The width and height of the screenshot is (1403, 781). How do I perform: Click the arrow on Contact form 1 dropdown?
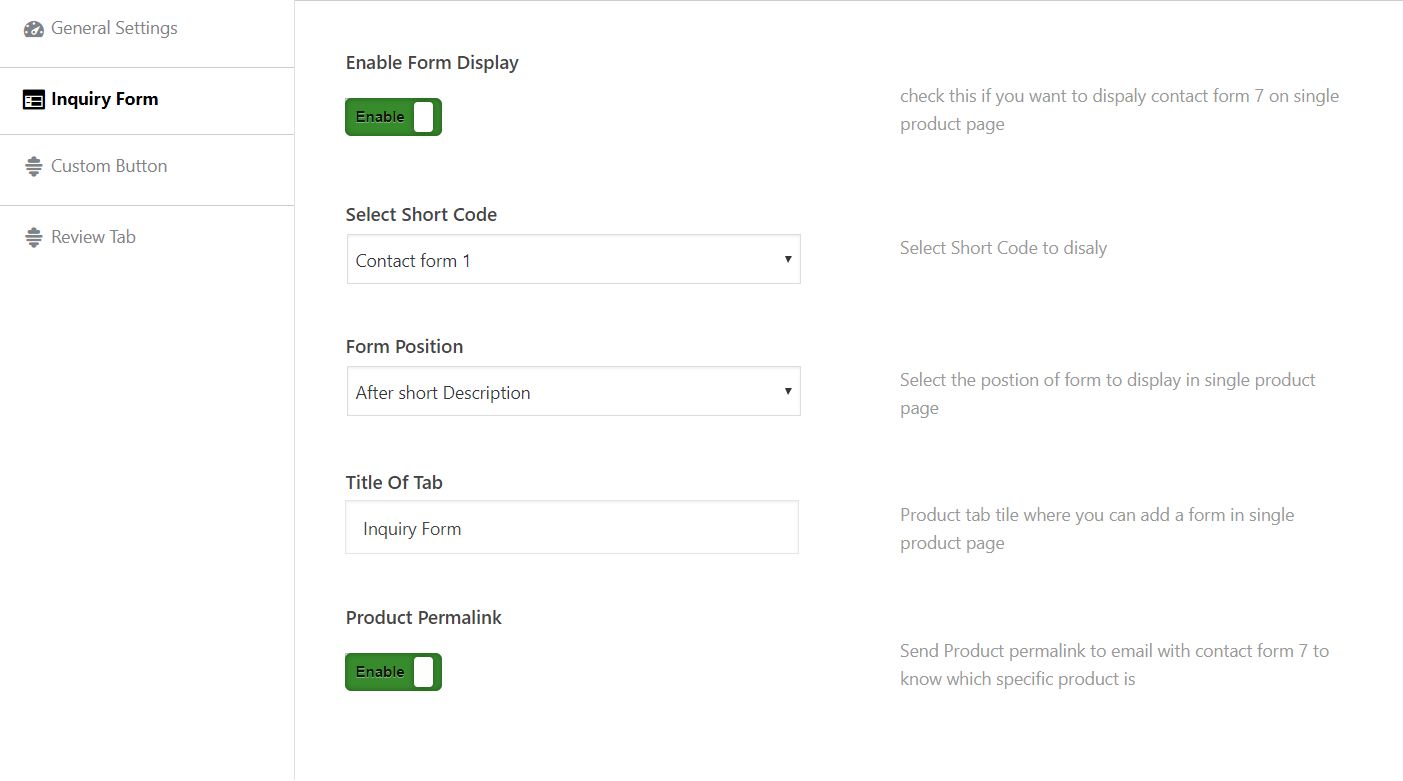pyautogui.click(x=788, y=260)
